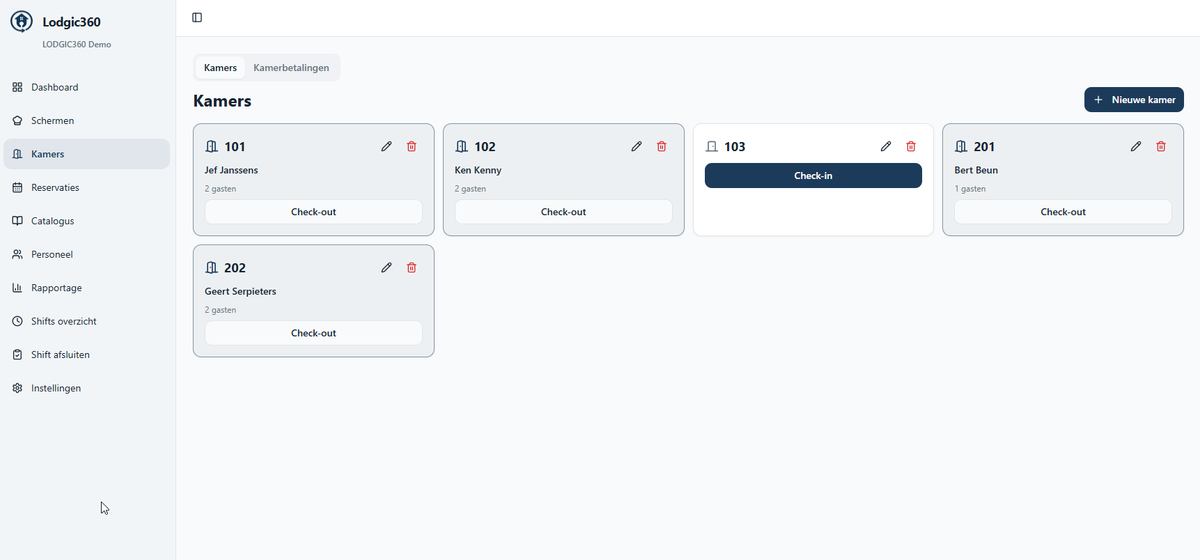Click '1 gasten' on room 201
Viewport: 1200px width, 560px height.
coord(970,189)
